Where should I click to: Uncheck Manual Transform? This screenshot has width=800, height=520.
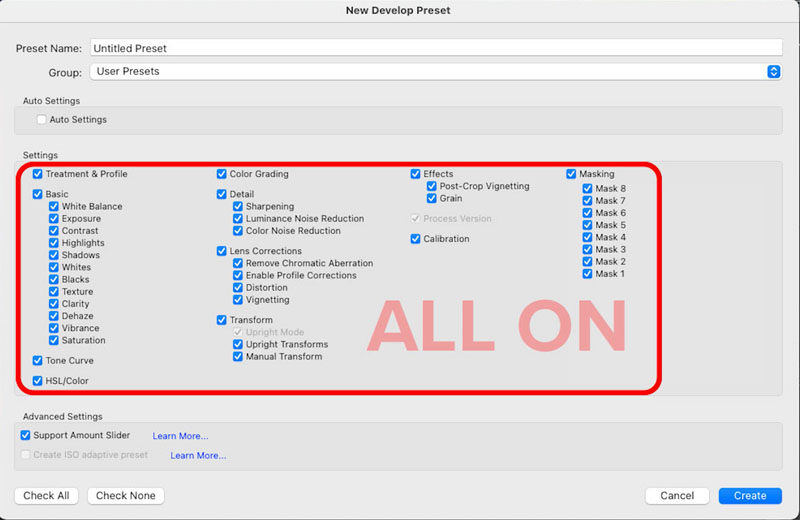(238, 356)
